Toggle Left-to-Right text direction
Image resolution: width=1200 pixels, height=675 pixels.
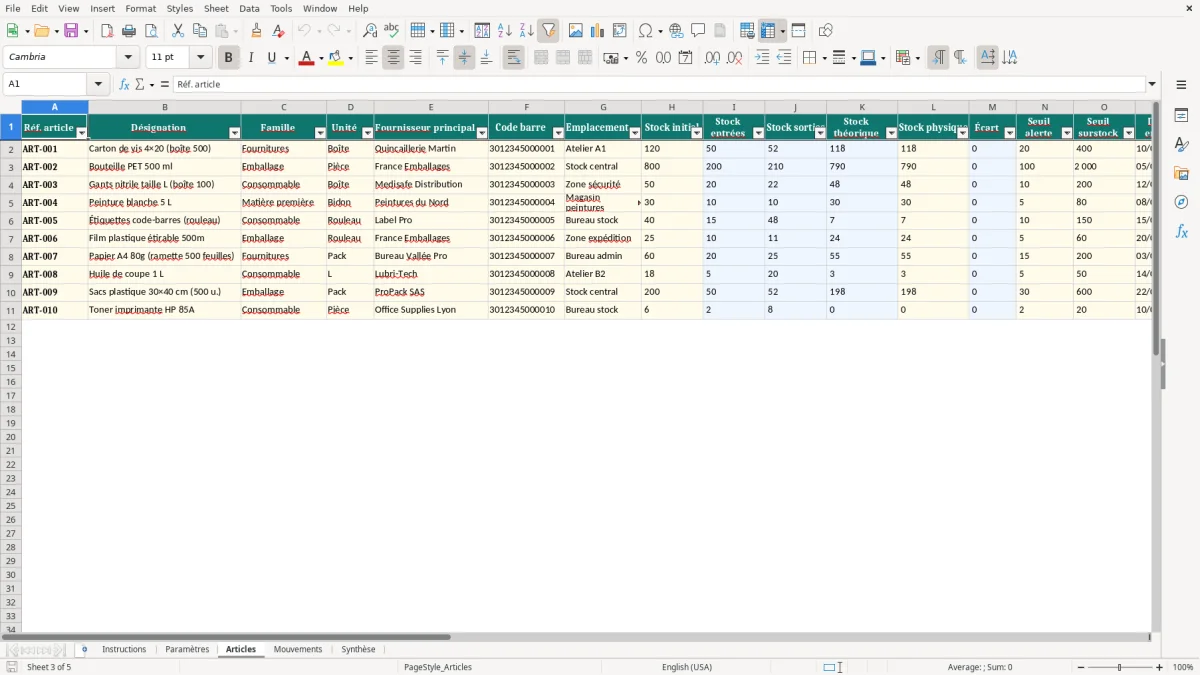point(938,58)
